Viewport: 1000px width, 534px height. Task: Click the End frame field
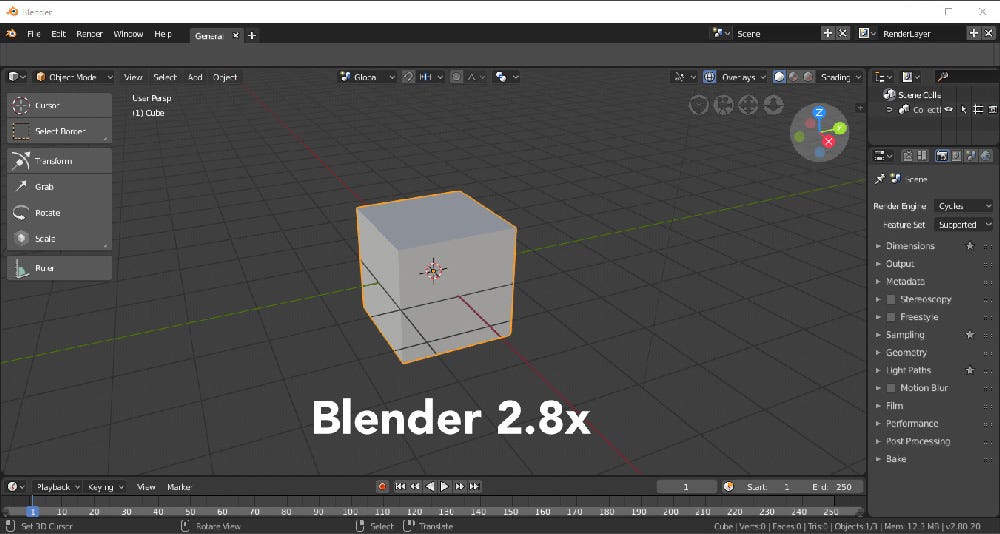click(x=835, y=487)
